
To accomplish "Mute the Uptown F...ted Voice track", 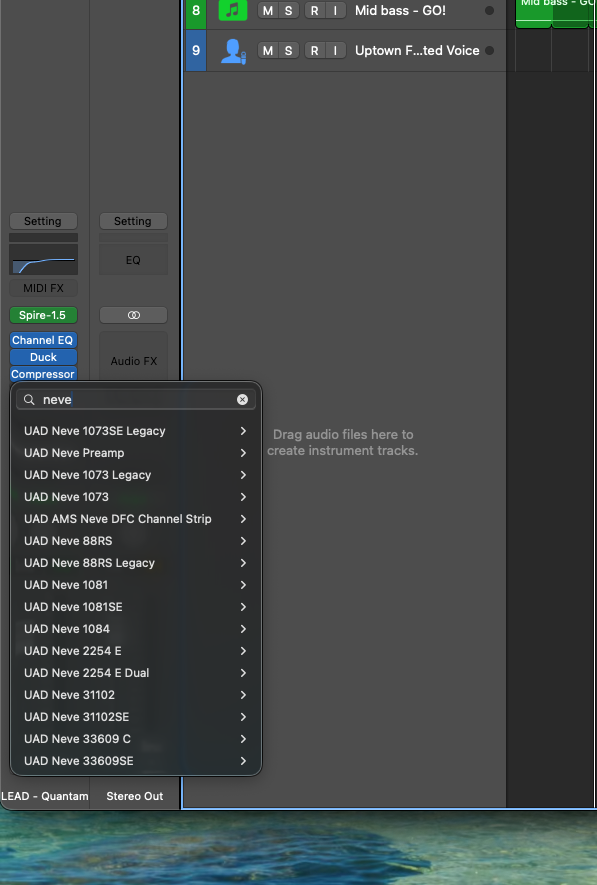I will click(268, 51).
